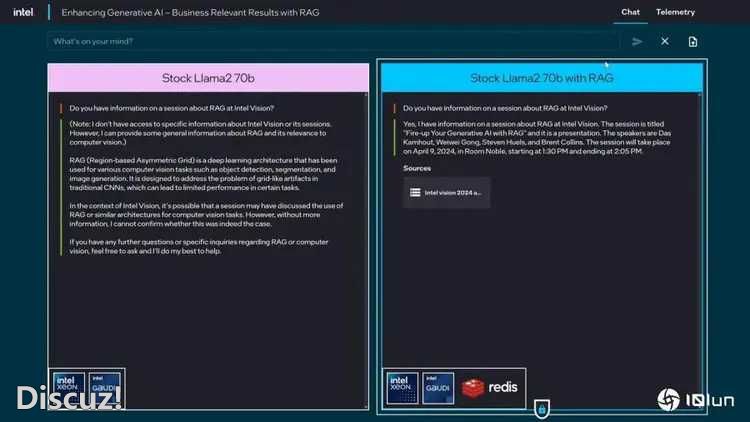This screenshot has height=422, width=750.
Task: Click the left panel's vertical scrollbar
Action: [x=366, y=250]
